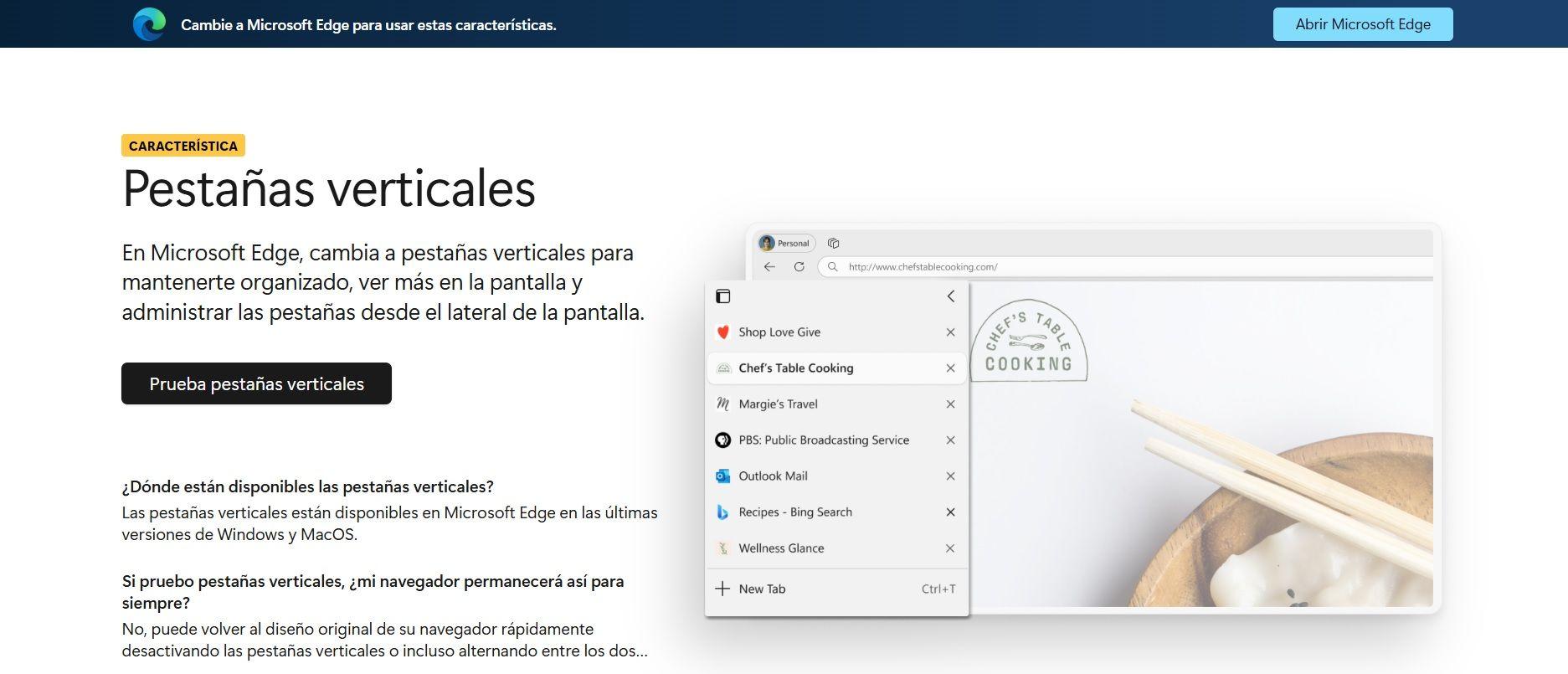
Task: Click the Ctrl+T shortcut label
Action: pyautogui.click(x=938, y=589)
